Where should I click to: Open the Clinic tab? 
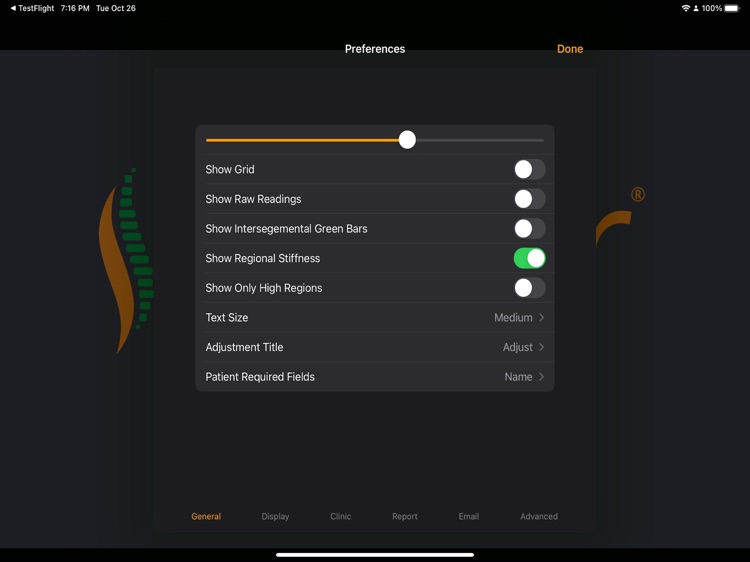pyautogui.click(x=341, y=517)
